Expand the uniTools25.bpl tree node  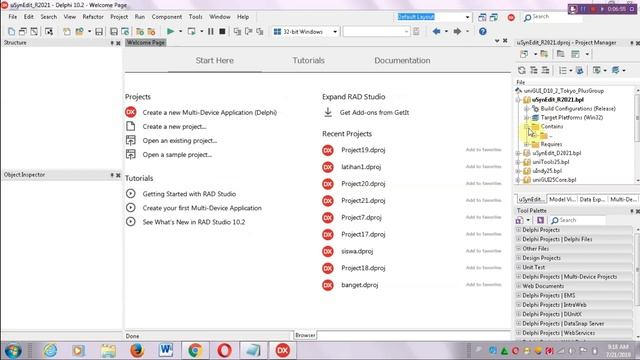pyautogui.click(x=518, y=162)
